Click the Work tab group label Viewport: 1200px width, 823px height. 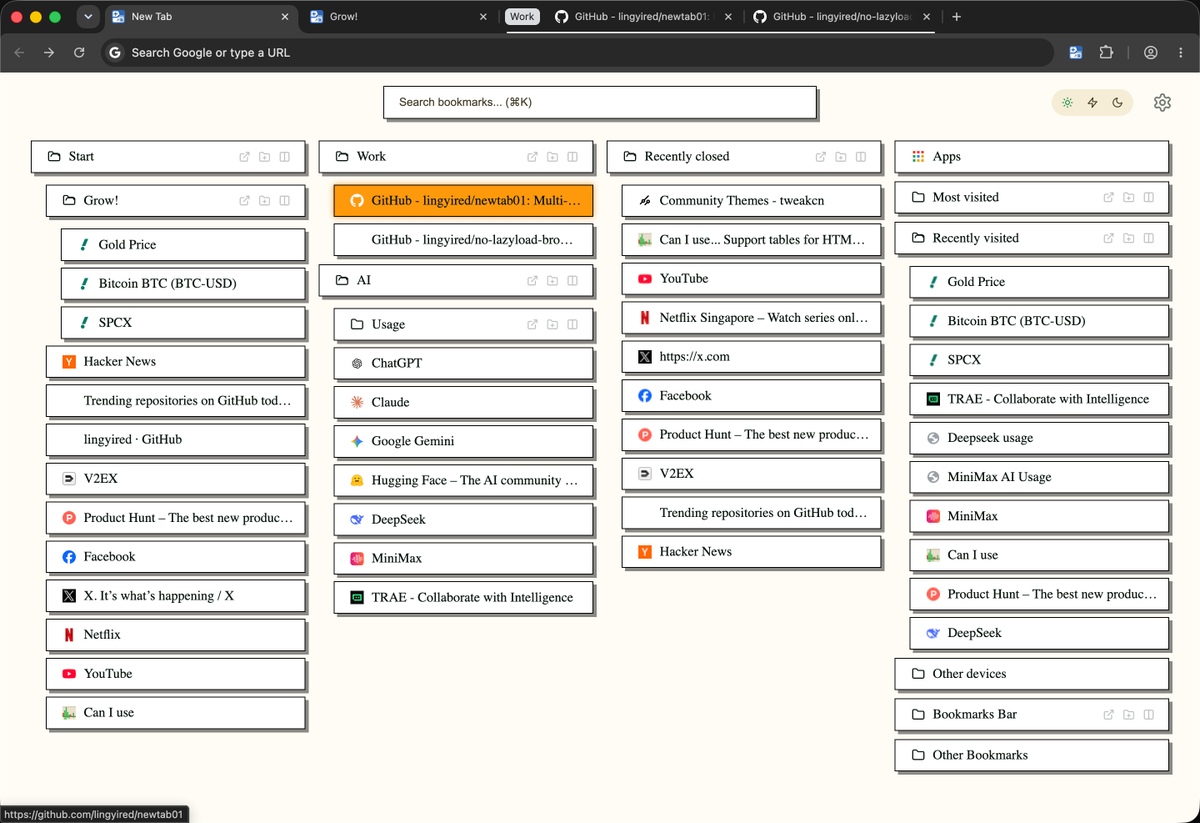tap(522, 17)
